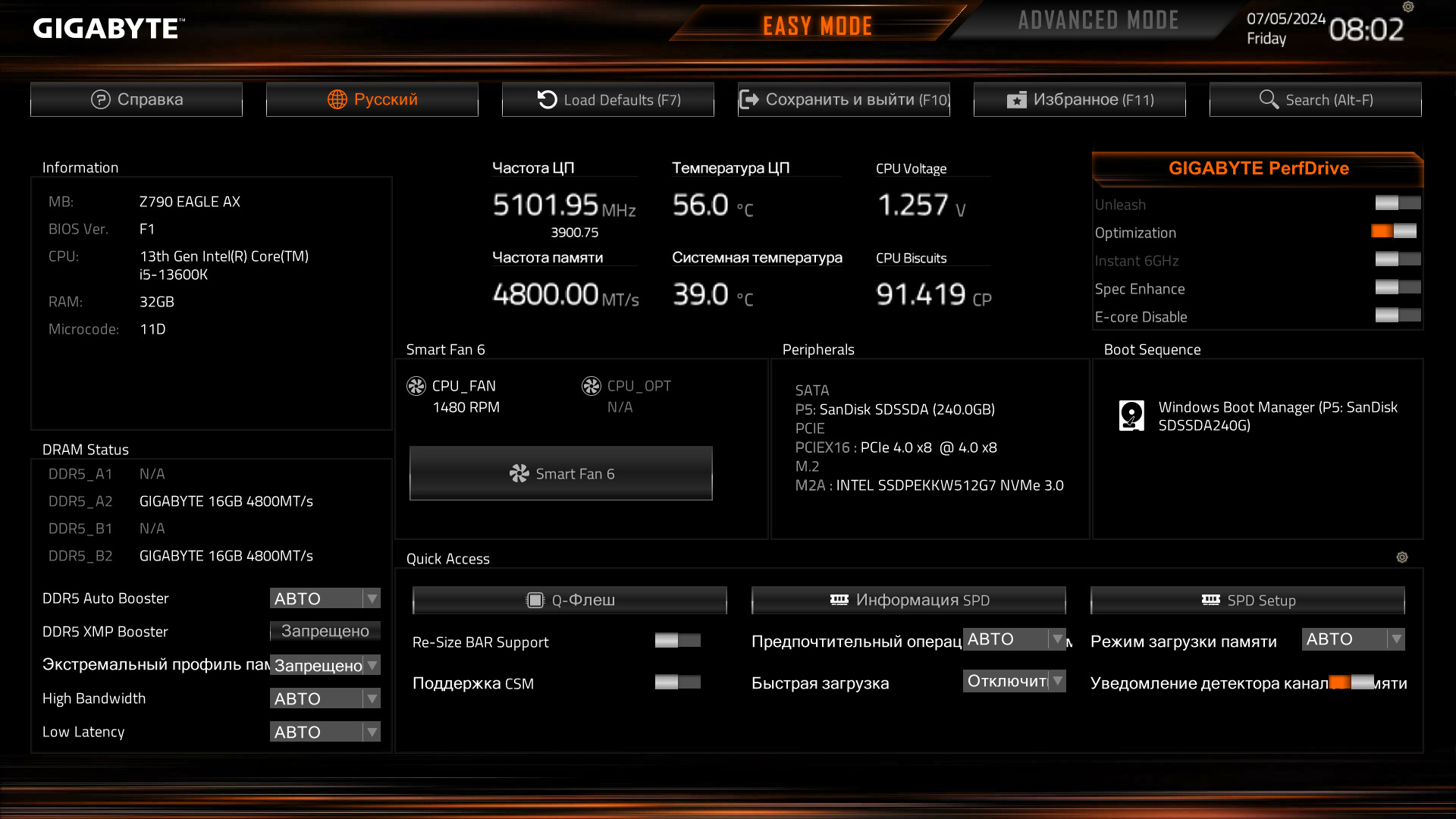Click the CPU_FAN fan icon
Viewport: 1456px width, 819px height.
click(416, 386)
